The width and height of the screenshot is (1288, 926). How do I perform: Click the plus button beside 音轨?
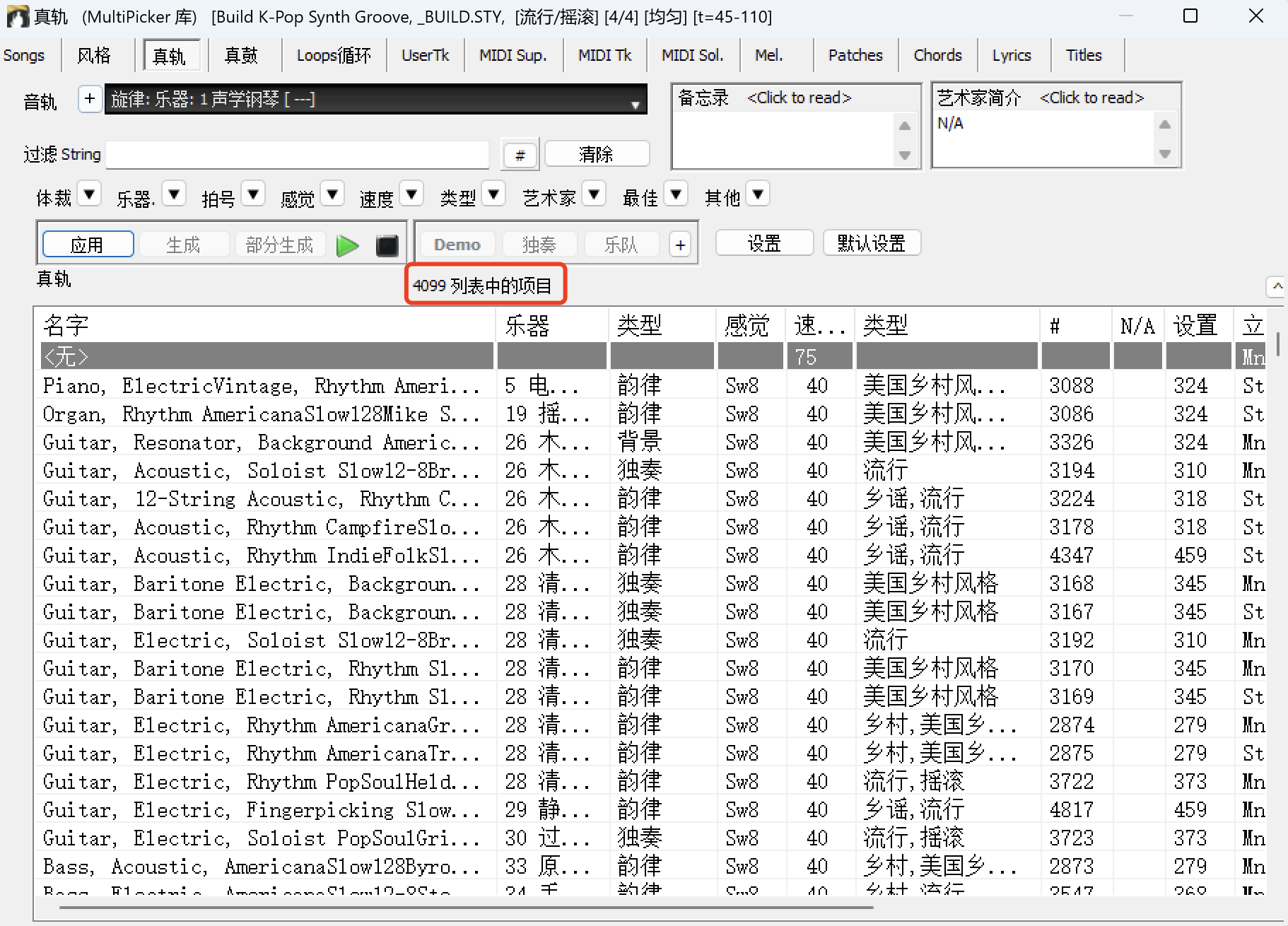click(x=89, y=99)
